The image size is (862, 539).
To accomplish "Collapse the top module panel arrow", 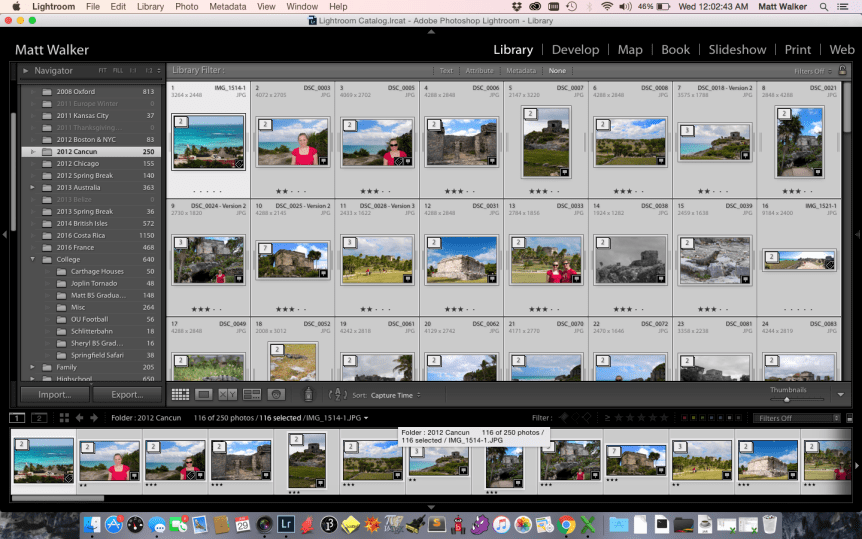I will click(431, 32).
